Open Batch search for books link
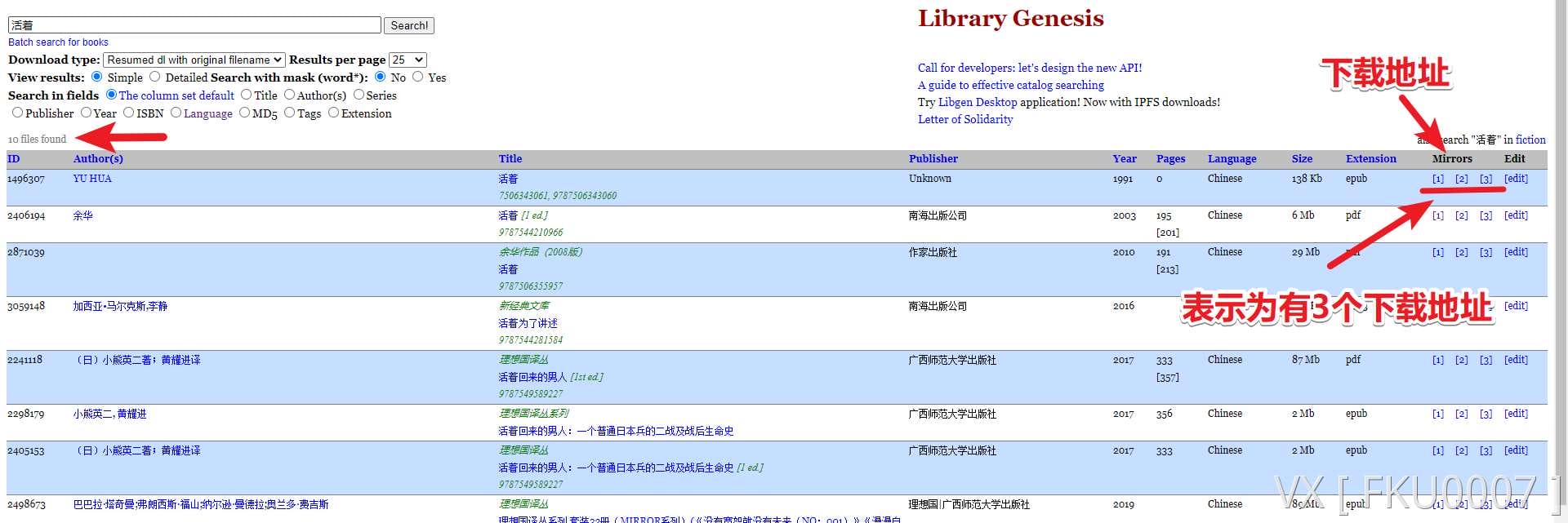The width and height of the screenshot is (1568, 523). (58, 42)
